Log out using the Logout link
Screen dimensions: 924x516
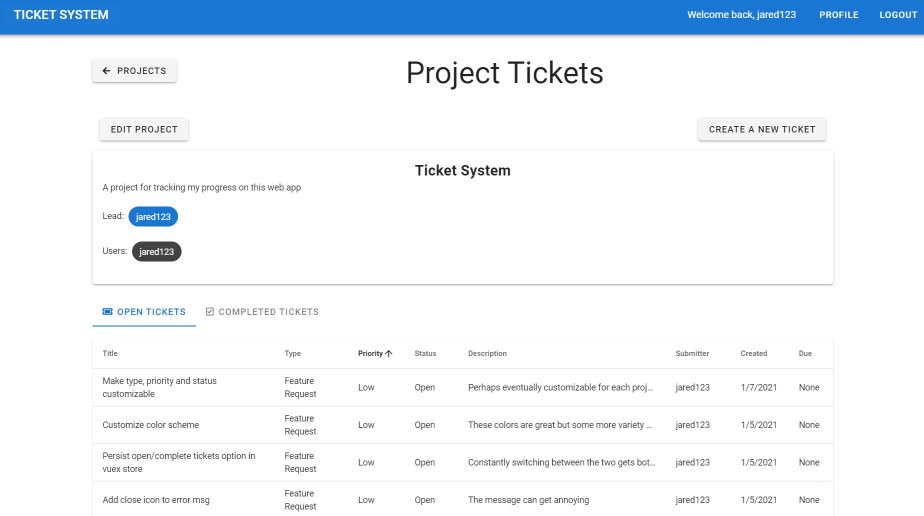tap(898, 15)
